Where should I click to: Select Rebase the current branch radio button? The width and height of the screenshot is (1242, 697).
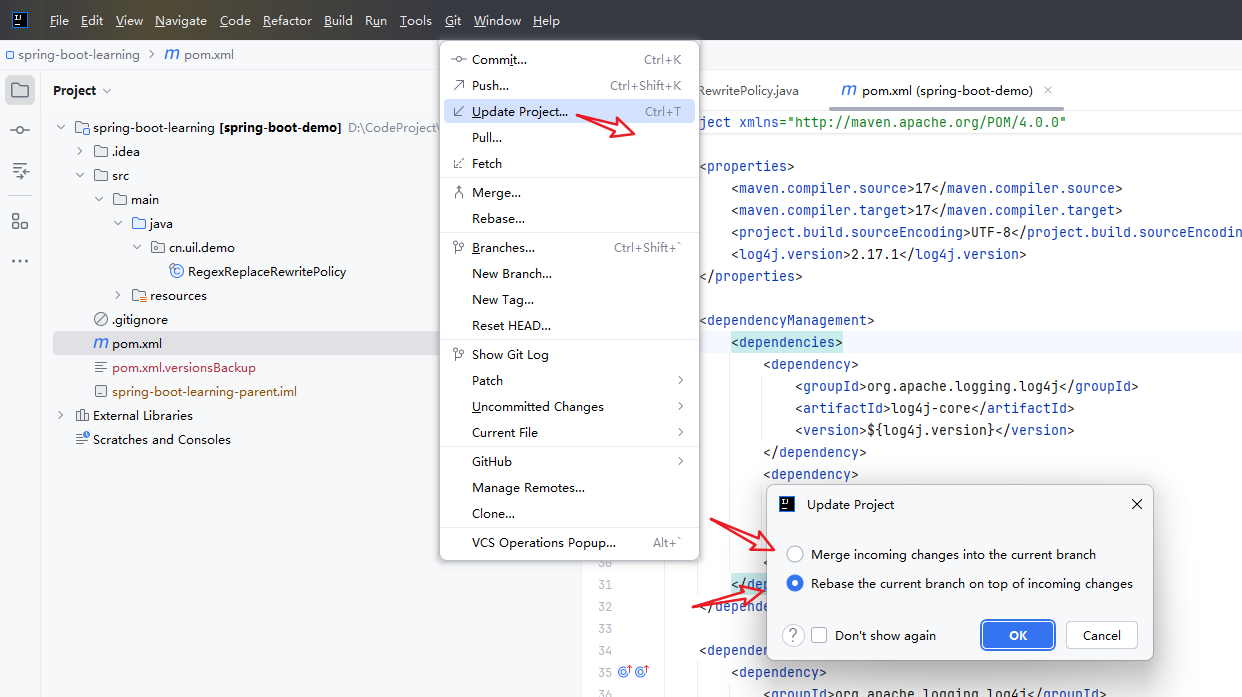click(795, 584)
